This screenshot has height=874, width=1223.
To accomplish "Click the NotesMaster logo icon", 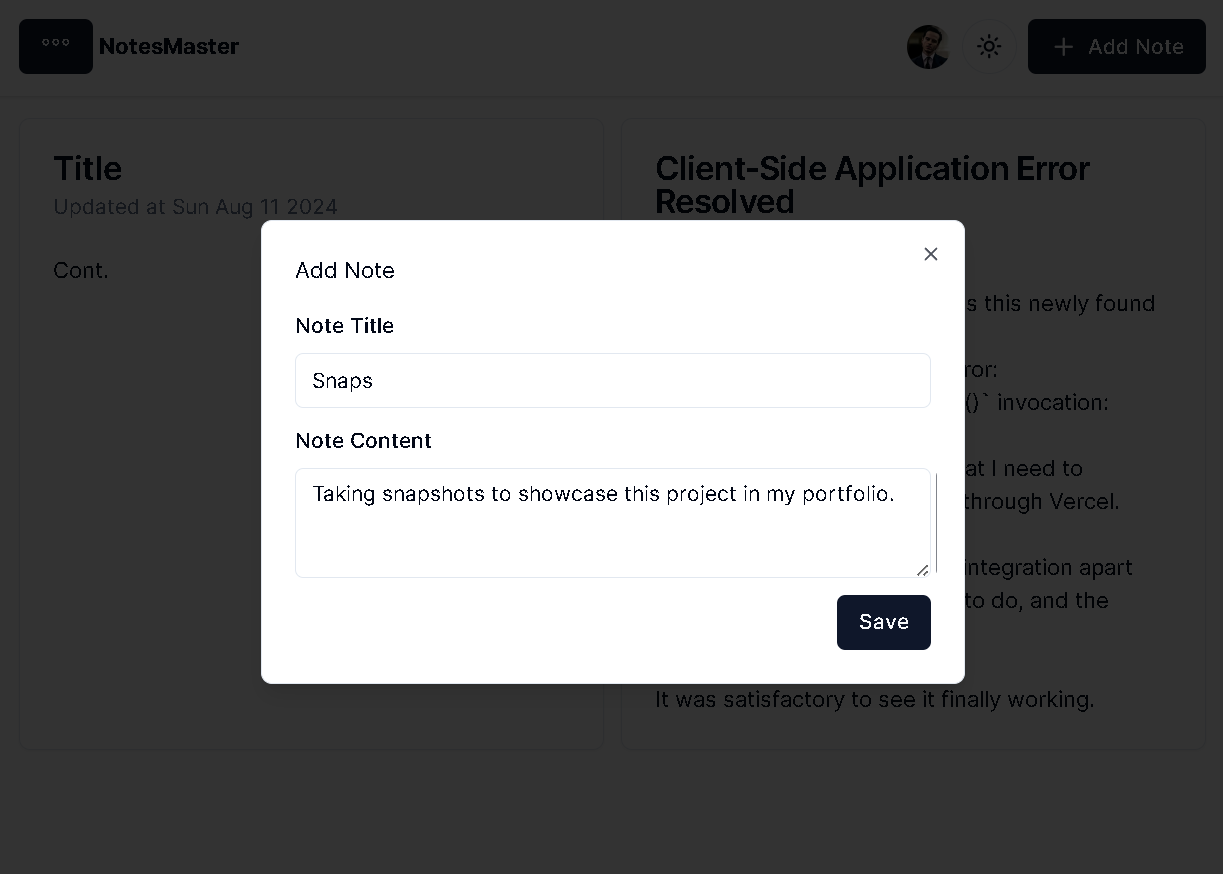I will click(x=56, y=46).
